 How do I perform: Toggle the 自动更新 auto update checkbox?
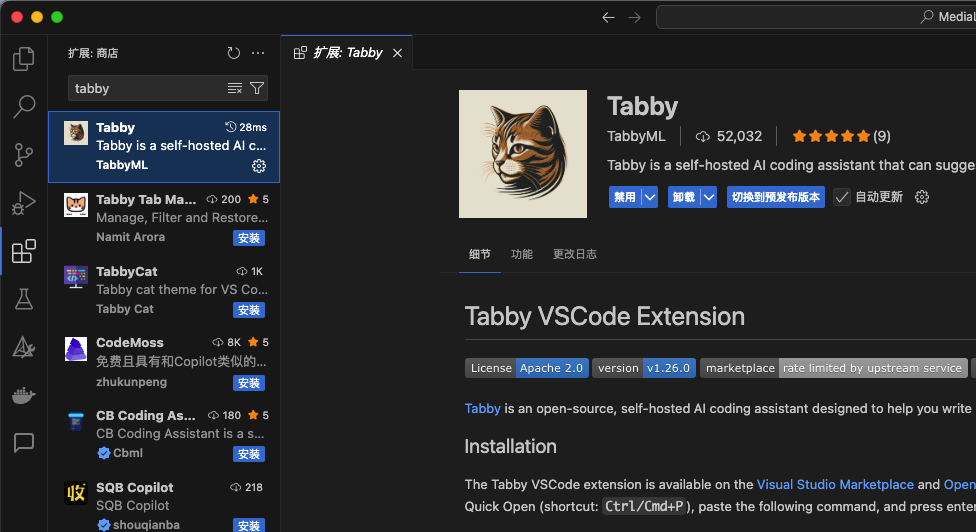[842, 197]
